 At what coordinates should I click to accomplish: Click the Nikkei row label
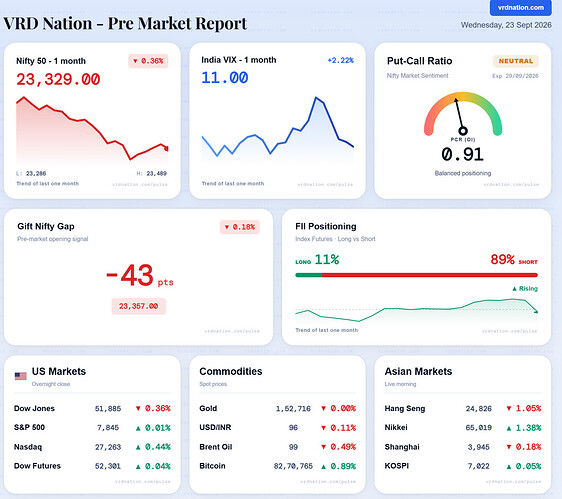pyautogui.click(x=396, y=427)
